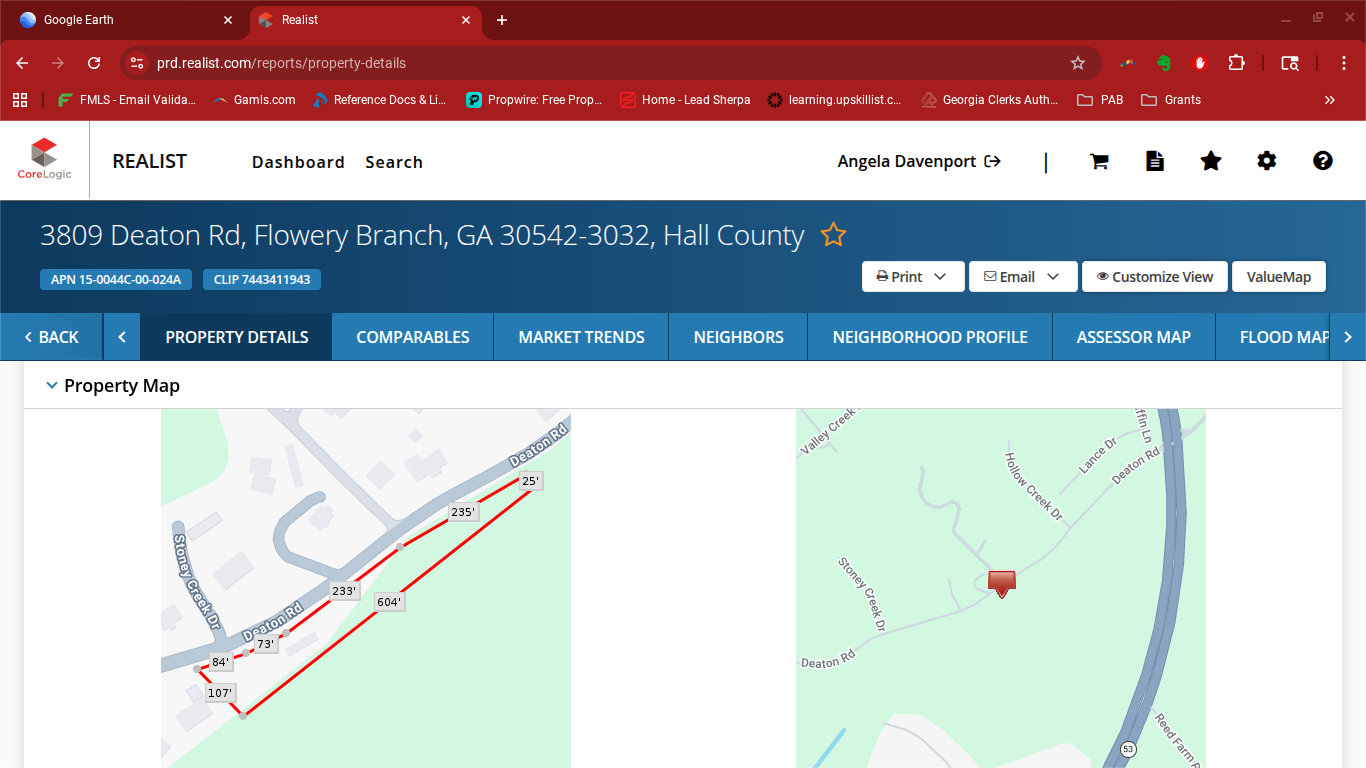Open the Gamls.com bookmark

point(254,100)
